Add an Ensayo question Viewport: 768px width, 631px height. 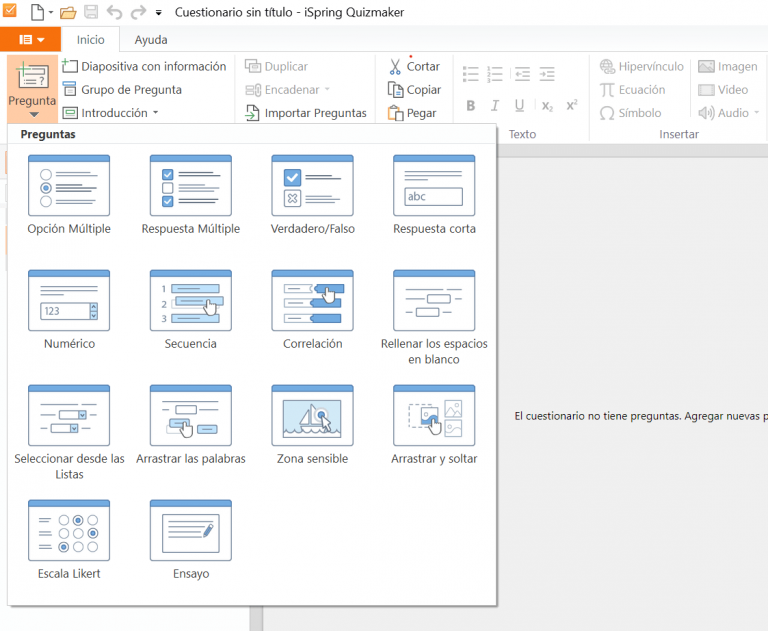pyautogui.click(x=191, y=540)
